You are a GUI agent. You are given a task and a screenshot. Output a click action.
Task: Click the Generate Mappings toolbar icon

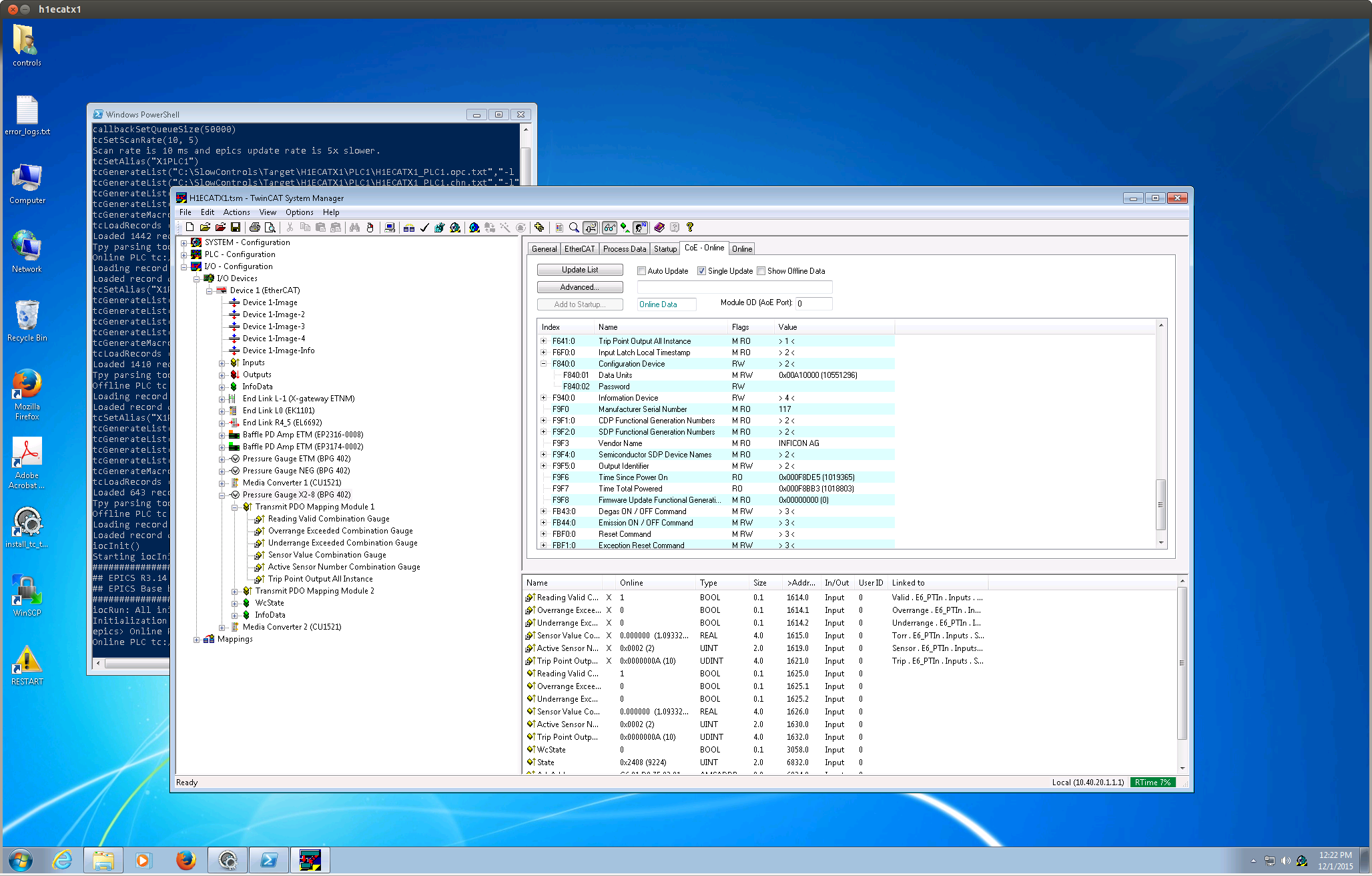[409, 228]
